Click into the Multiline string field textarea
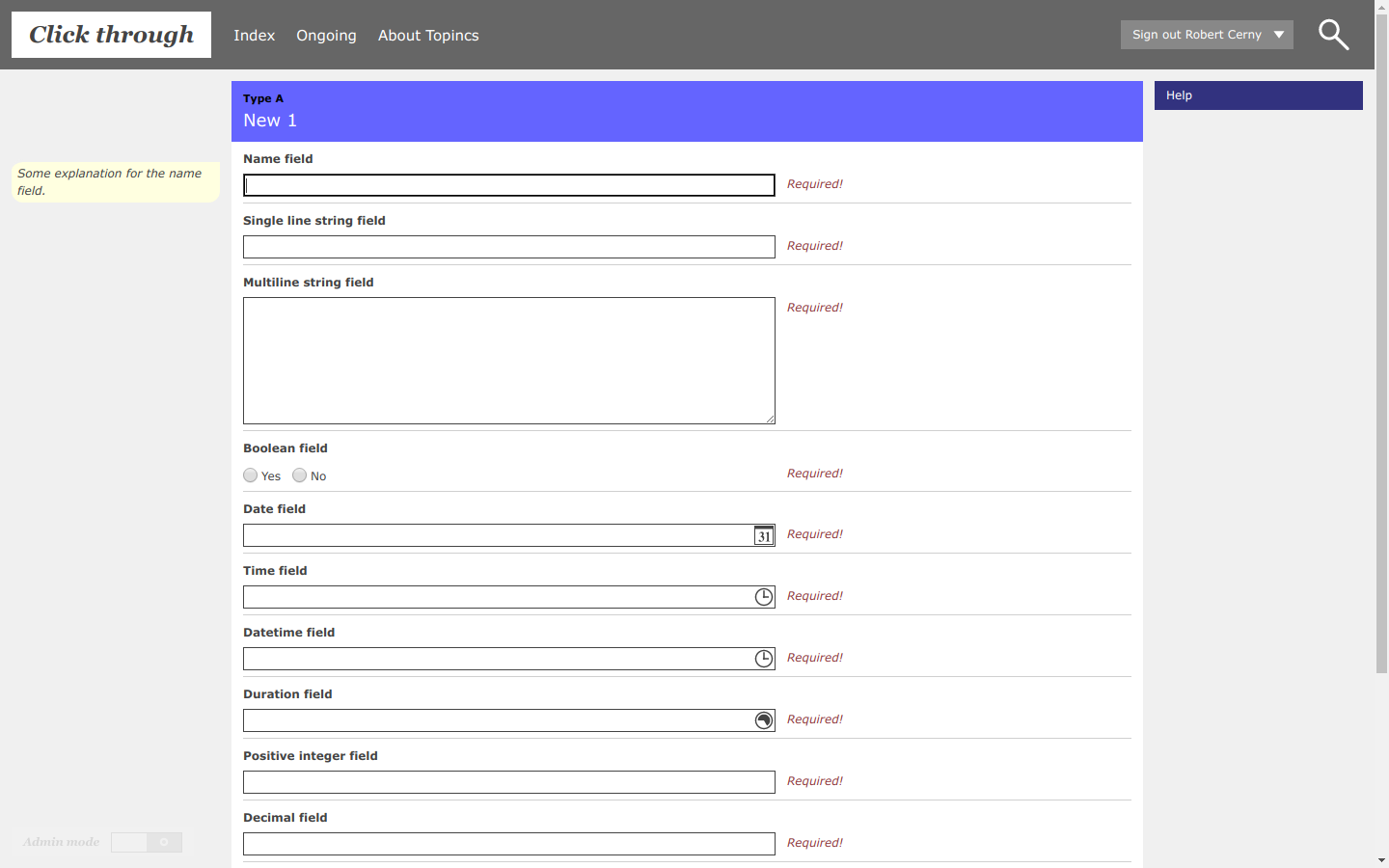 [x=508, y=361]
